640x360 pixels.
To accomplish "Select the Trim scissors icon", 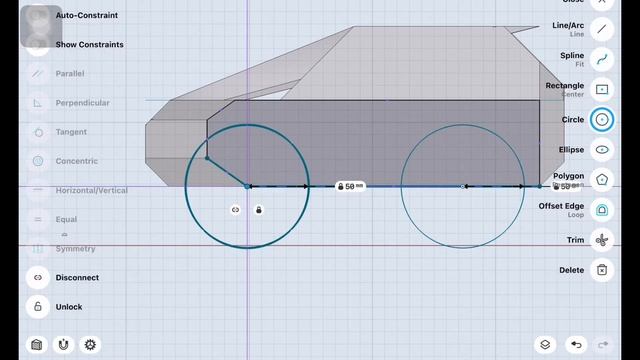I will click(x=602, y=240).
